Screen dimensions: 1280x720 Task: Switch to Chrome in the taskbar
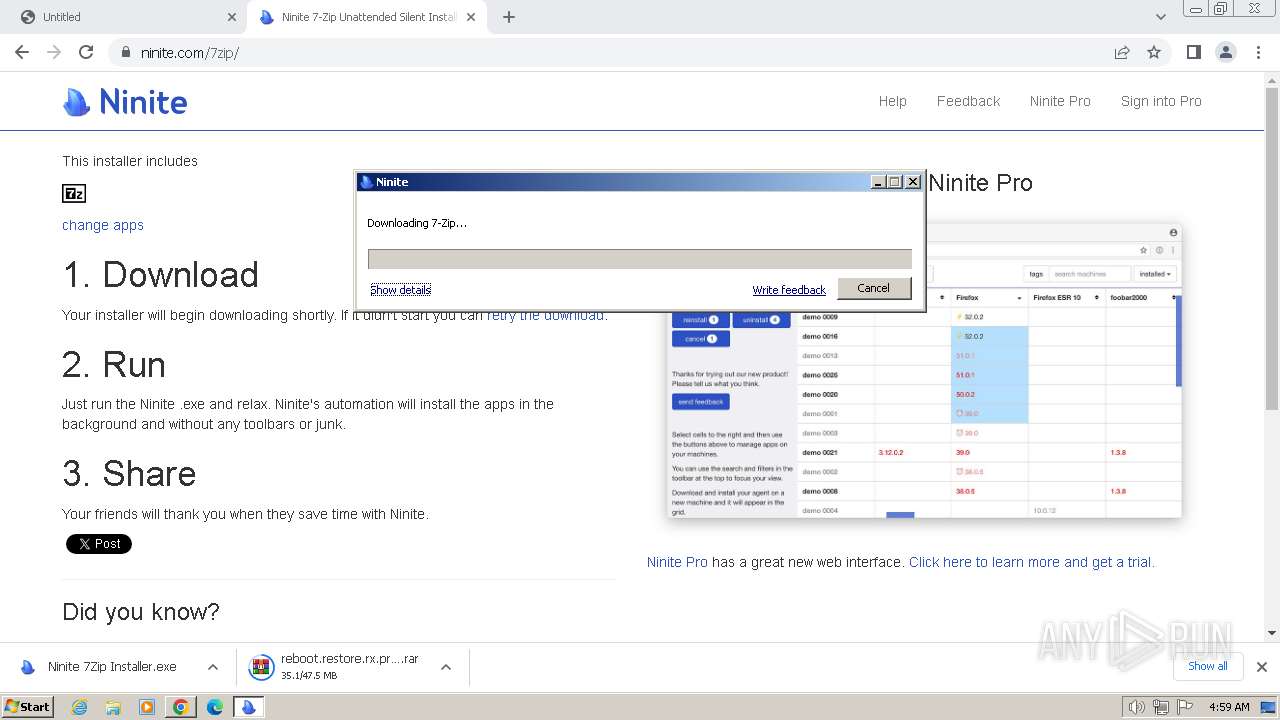click(x=181, y=707)
